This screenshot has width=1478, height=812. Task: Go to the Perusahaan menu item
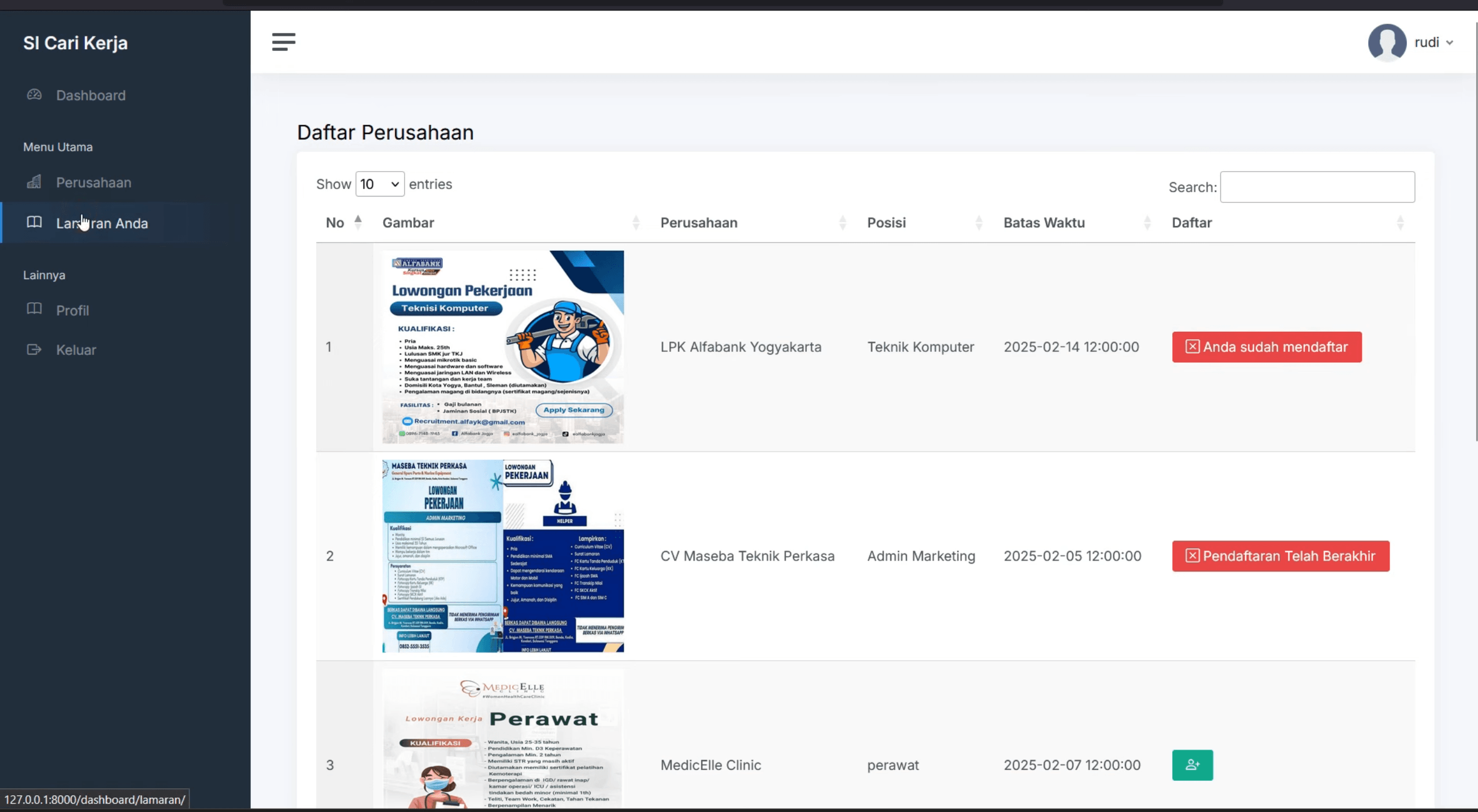click(94, 183)
